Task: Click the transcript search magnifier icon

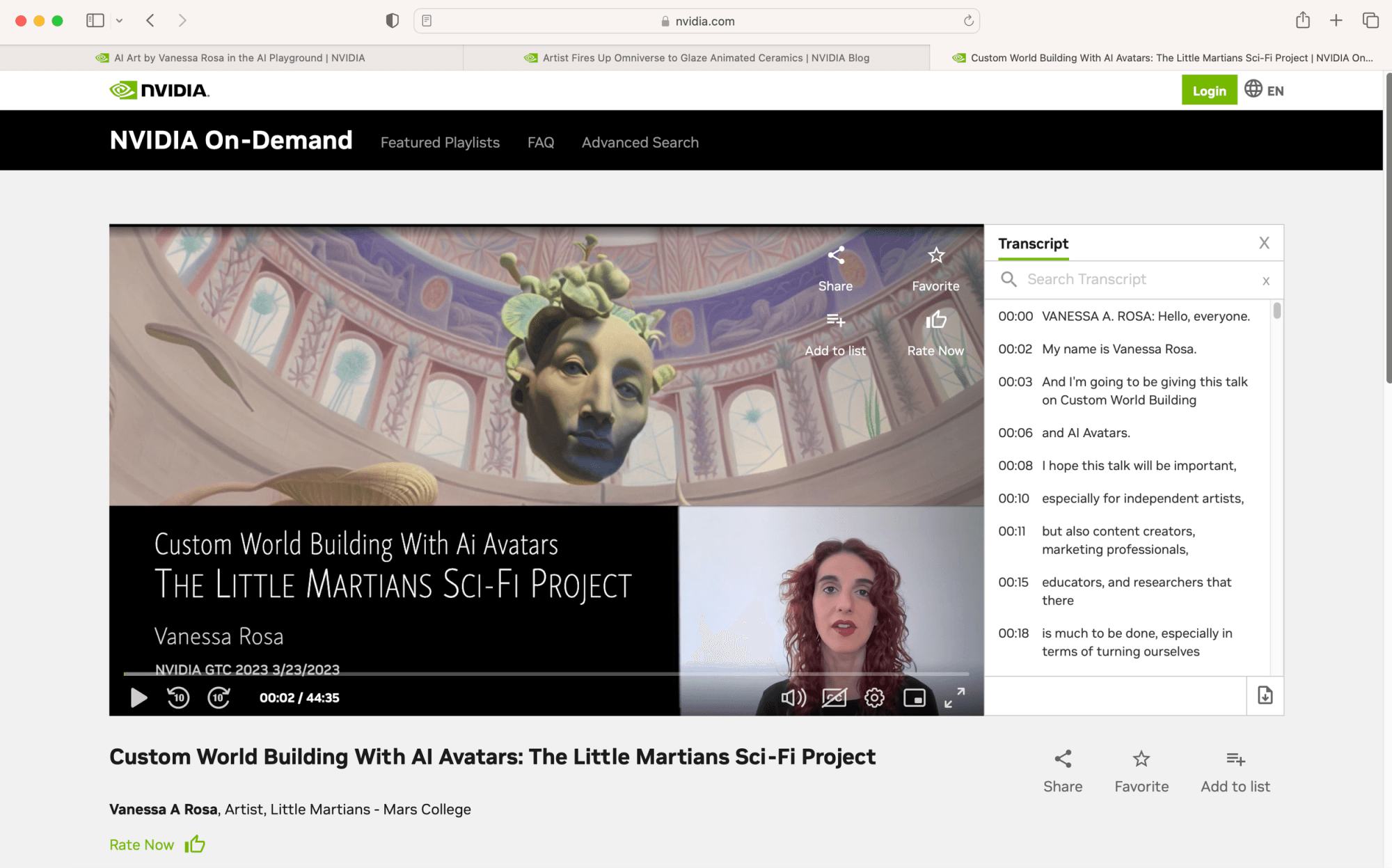Action: pyautogui.click(x=1009, y=279)
